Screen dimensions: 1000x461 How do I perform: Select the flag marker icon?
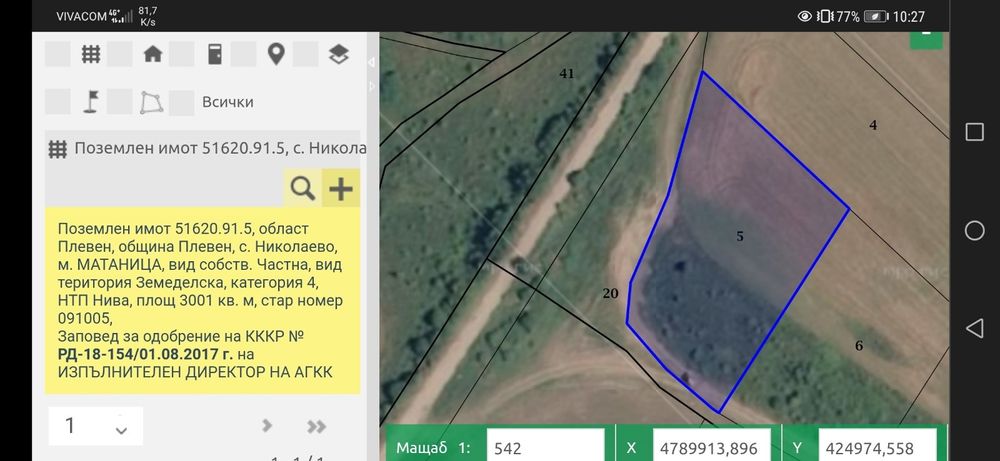point(91,102)
